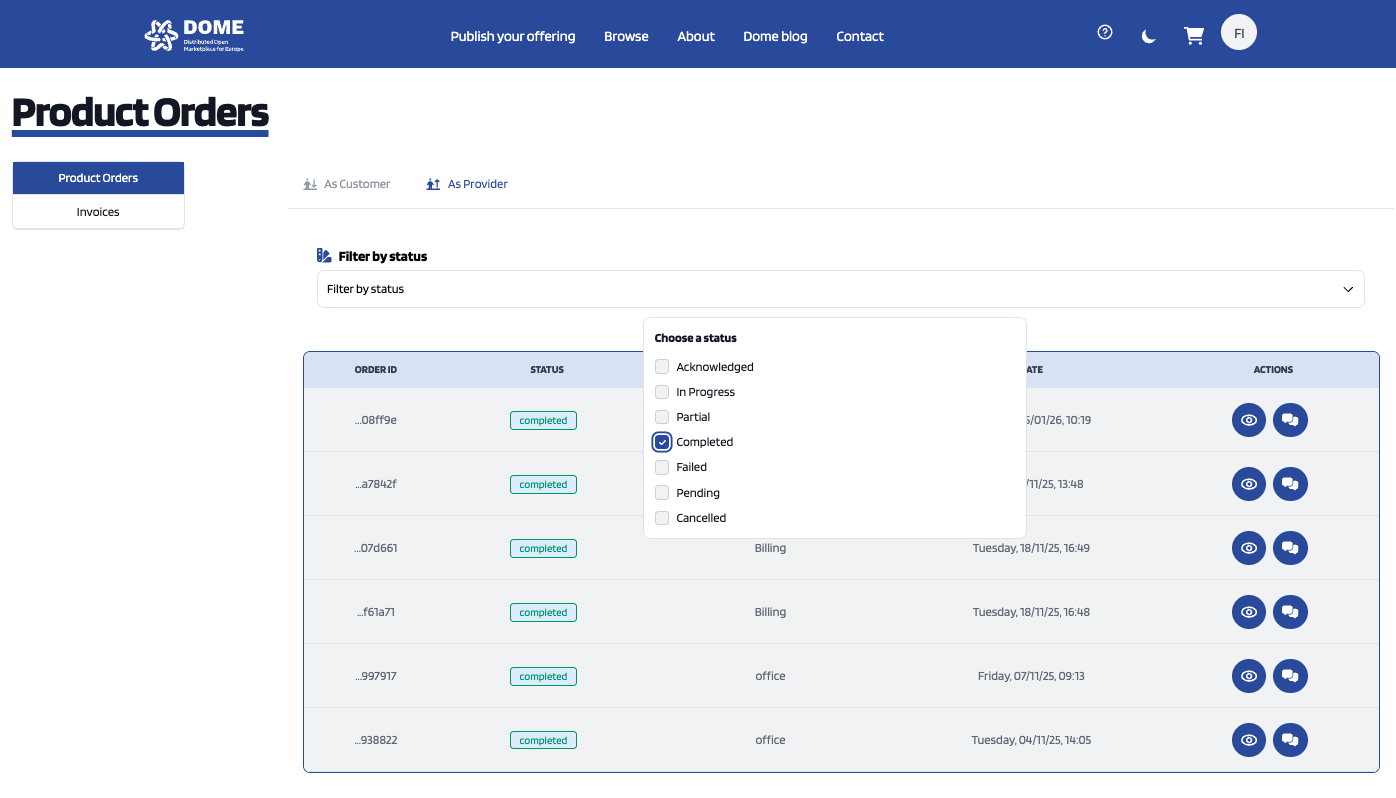The height and width of the screenshot is (798, 1396).
Task: Toggle dark mode moon icon
Action: (x=1149, y=36)
